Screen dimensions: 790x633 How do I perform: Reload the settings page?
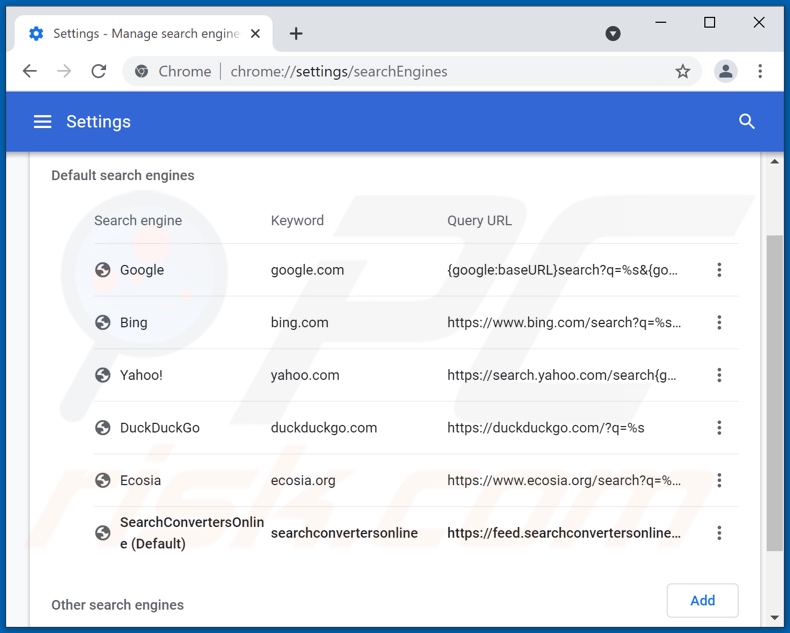coord(99,71)
